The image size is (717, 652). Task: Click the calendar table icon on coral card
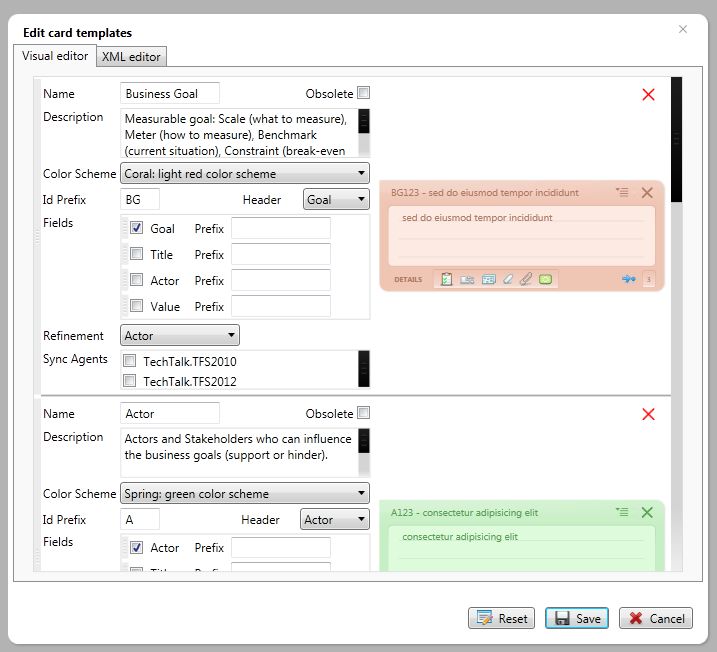(488, 279)
